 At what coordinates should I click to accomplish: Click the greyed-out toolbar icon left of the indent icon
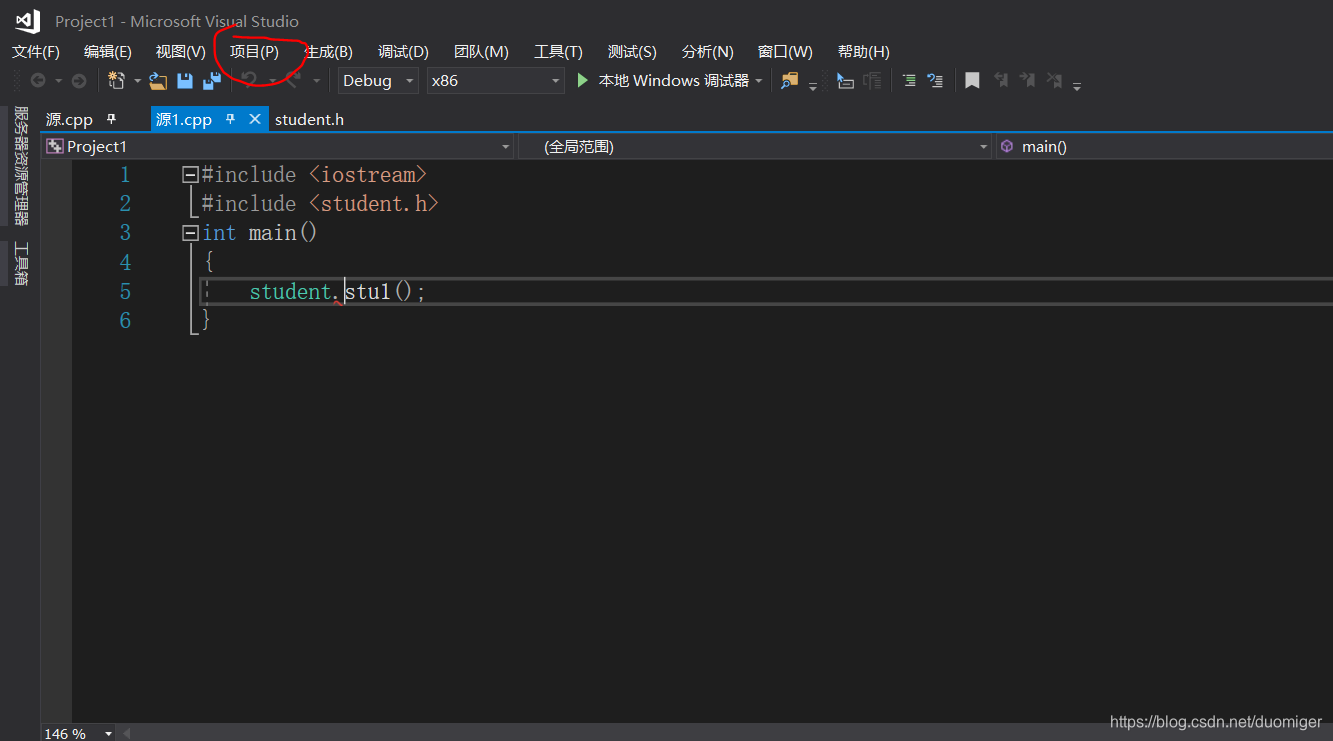coord(873,81)
